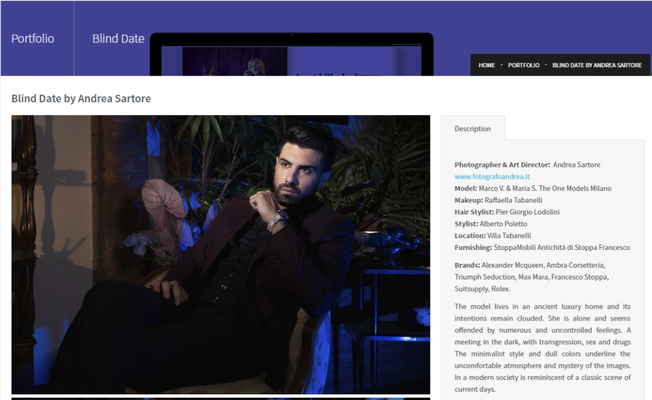Go to HOME in the breadcrumb

[x=487, y=65]
